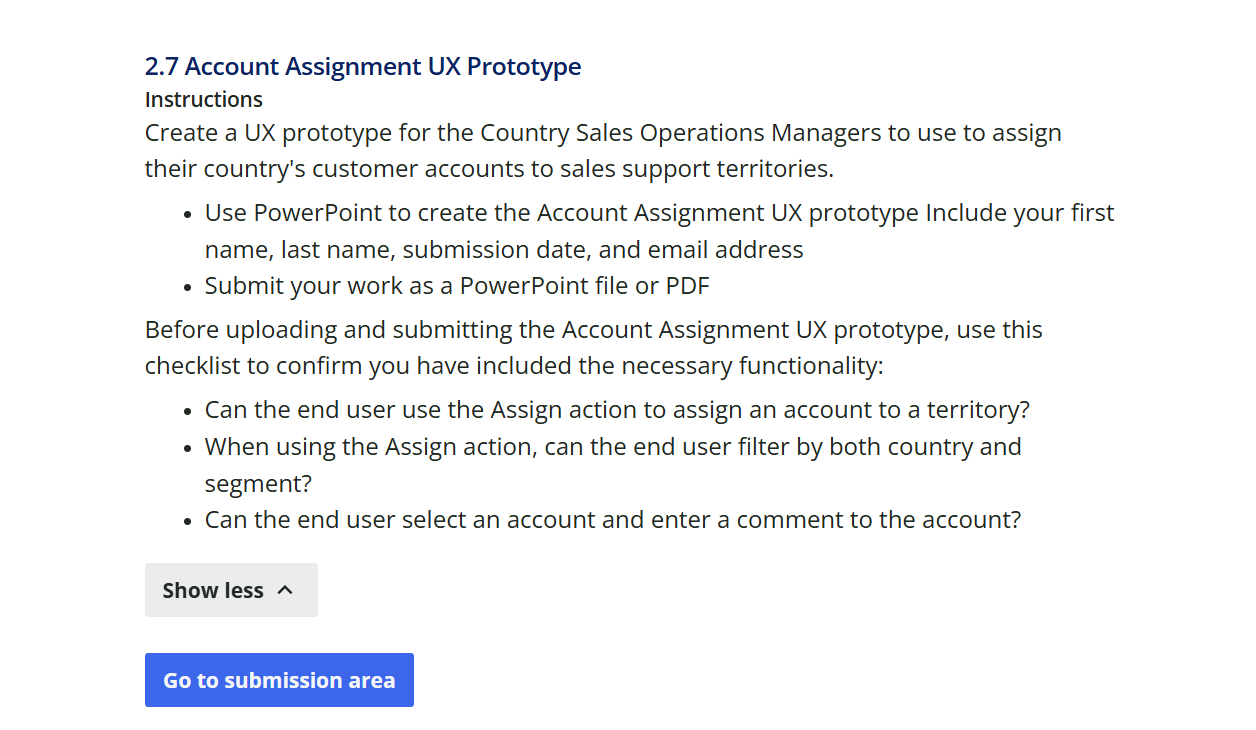The width and height of the screenshot is (1256, 730).
Task: Click the bullet dot before 'Submit your work'
Action: pyautogui.click(x=188, y=287)
